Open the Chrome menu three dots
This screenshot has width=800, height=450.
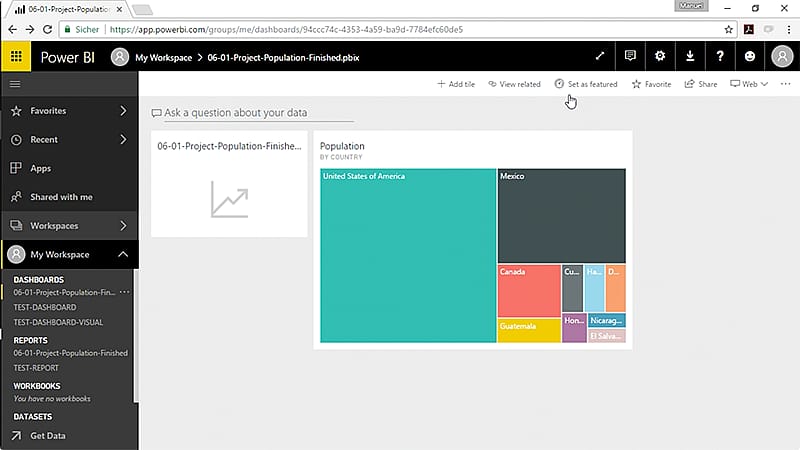(789, 30)
